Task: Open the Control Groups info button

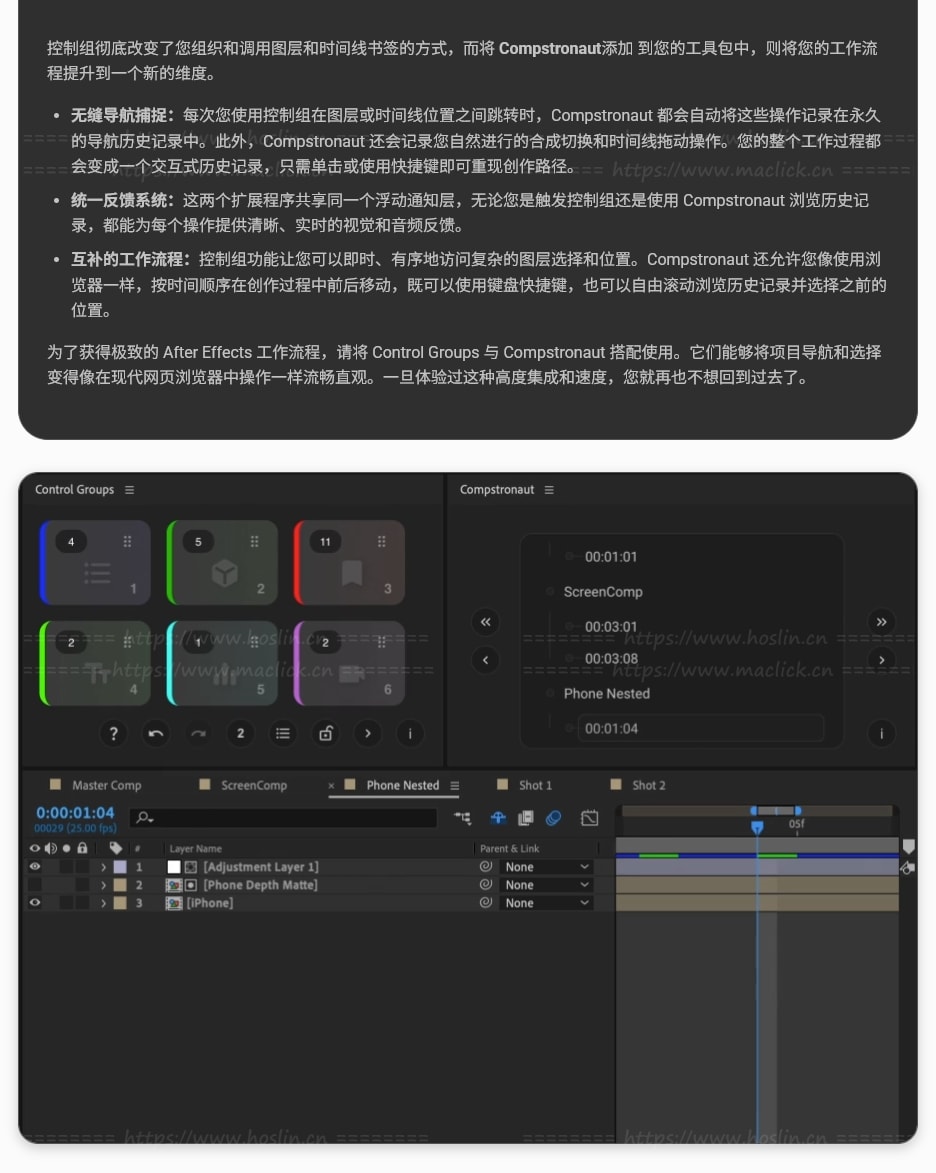Action: point(410,733)
